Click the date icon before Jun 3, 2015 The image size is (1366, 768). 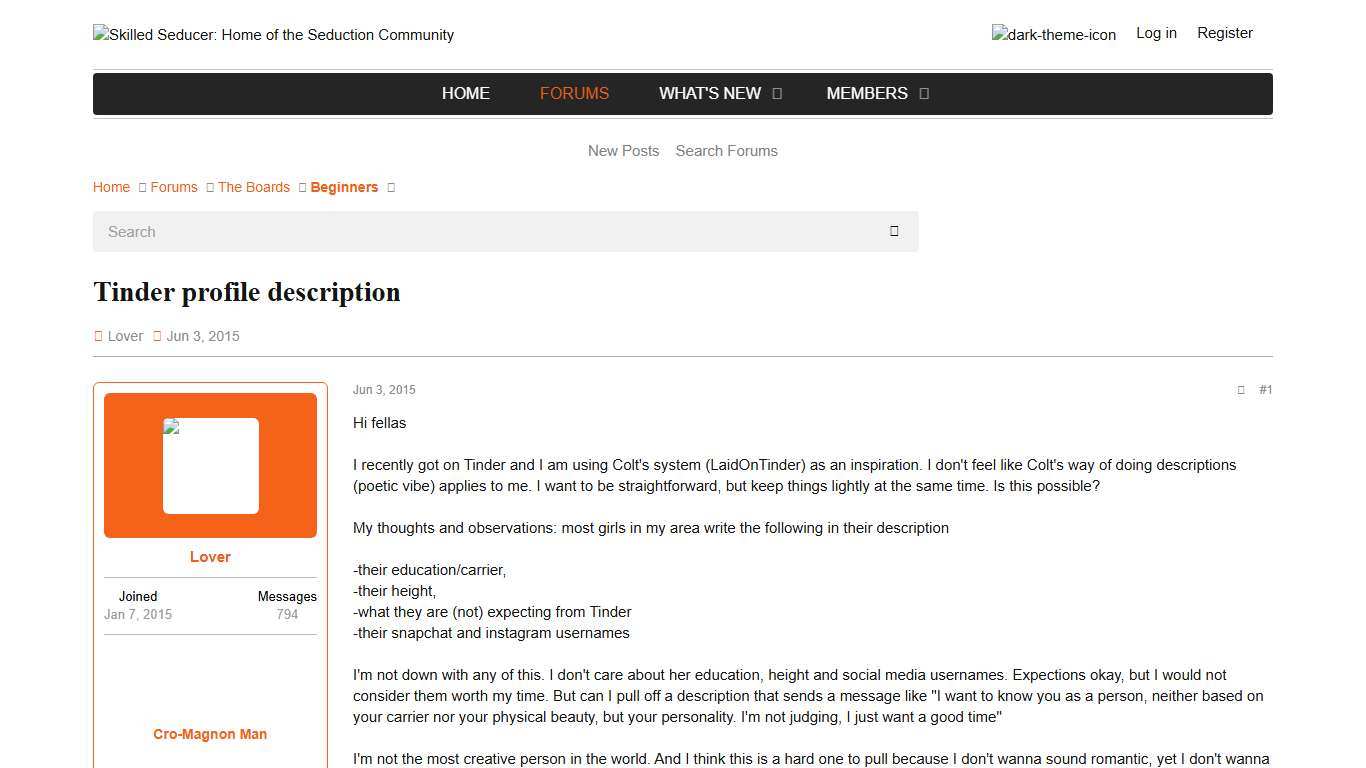click(x=157, y=336)
